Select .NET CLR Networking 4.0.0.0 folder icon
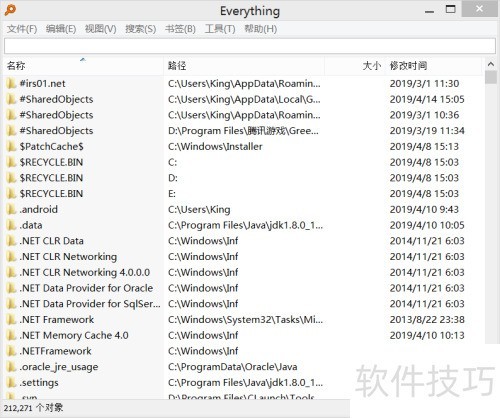The image size is (500, 418). tap(11, 272)
